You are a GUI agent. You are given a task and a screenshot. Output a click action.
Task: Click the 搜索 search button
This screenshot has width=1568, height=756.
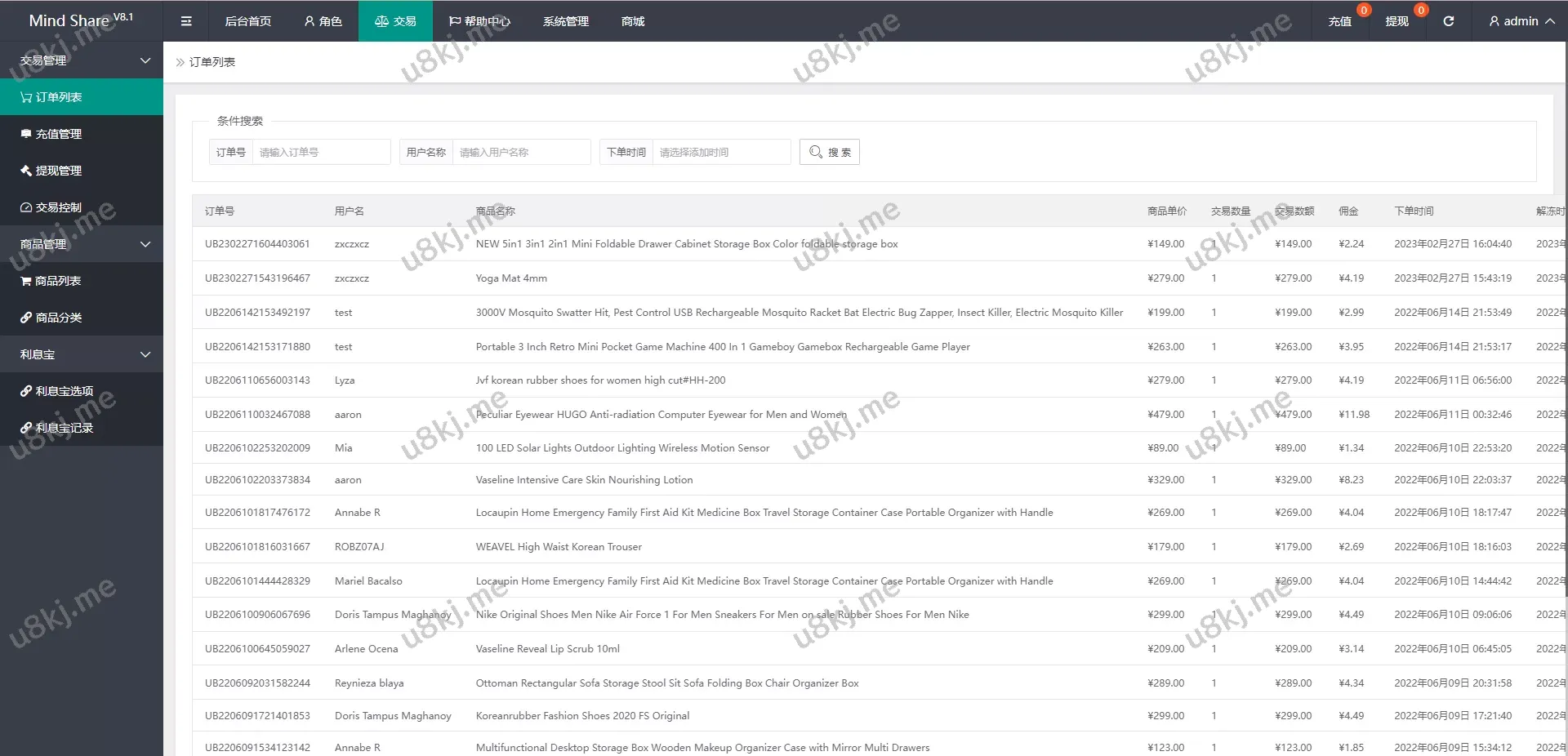(x=829, y=152)
